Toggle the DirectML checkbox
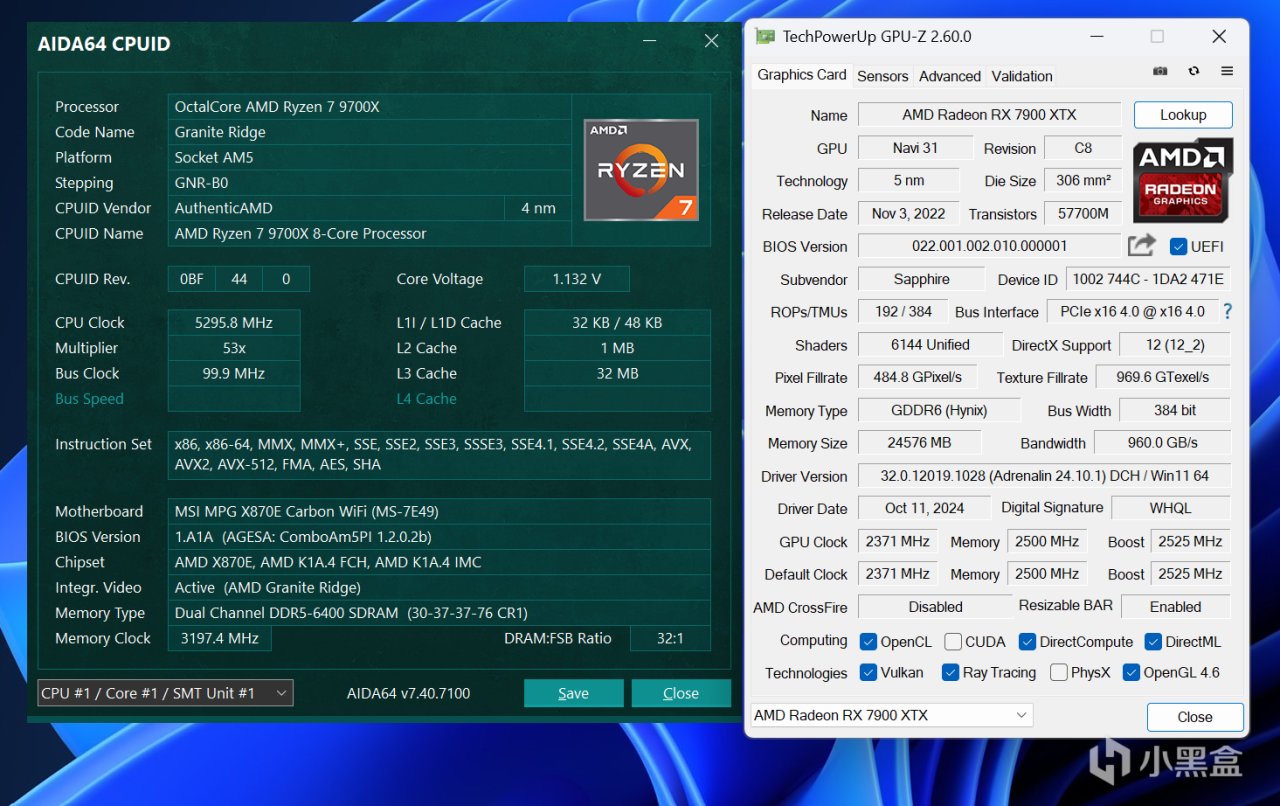 pyautogui.click(x=1153, y=642)
